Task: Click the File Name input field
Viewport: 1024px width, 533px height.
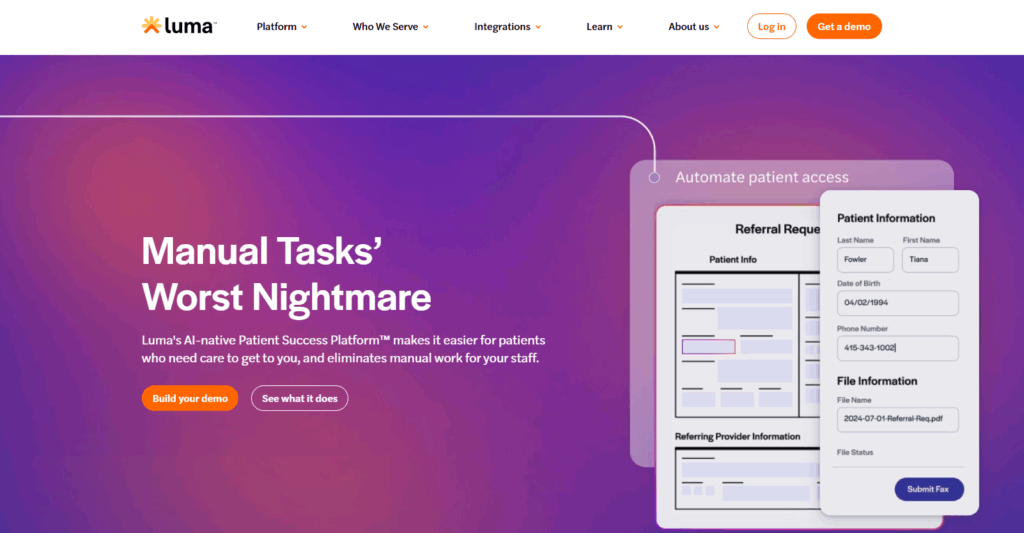Action: coord(898,419)
